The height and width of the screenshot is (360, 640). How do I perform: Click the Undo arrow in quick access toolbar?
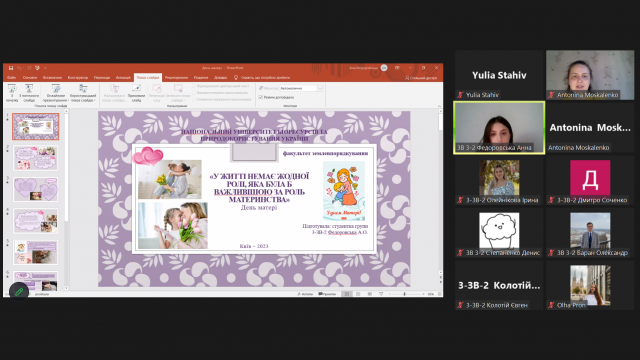pyautogui.click(x=19, y=68)
